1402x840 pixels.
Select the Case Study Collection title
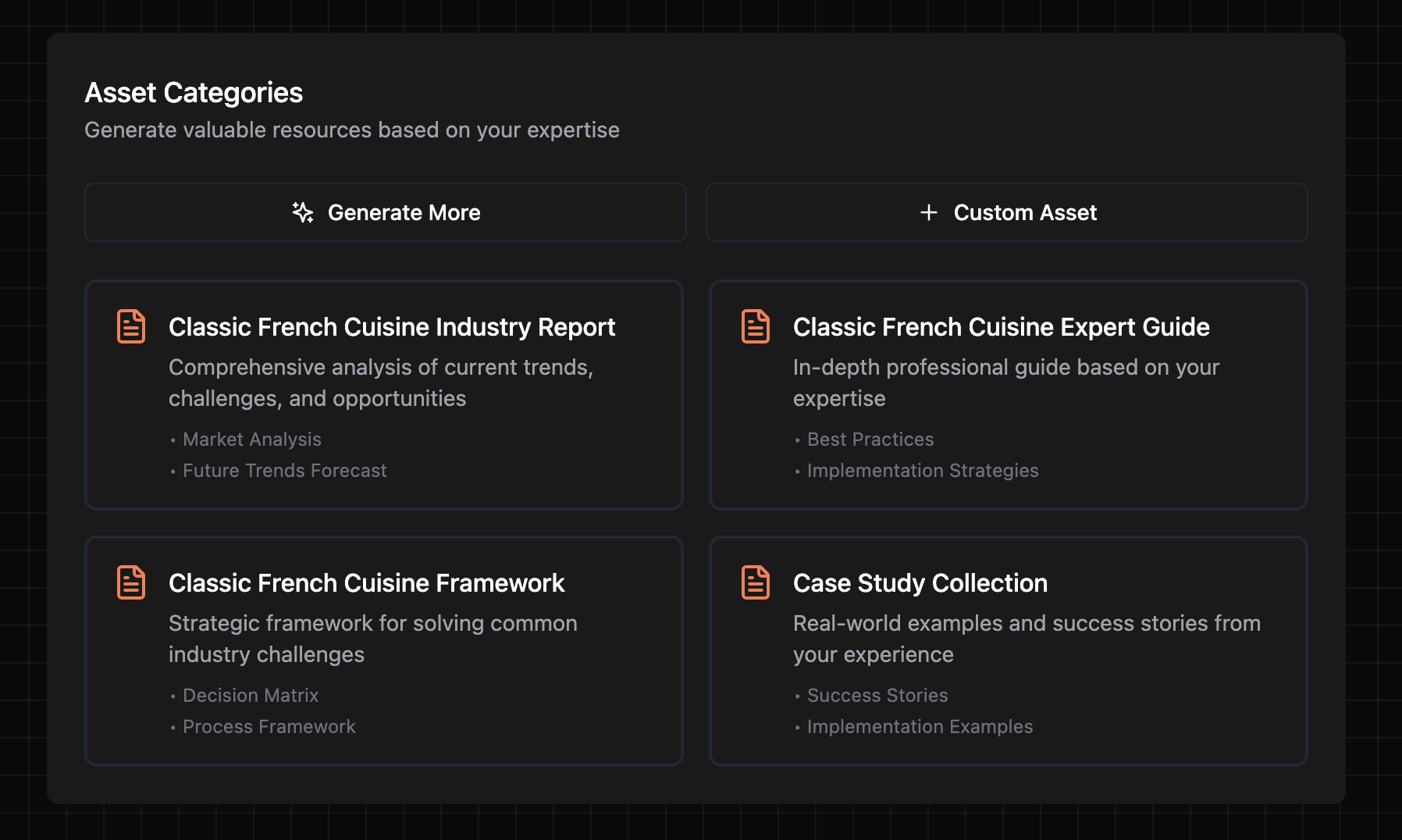(x=920, y=583)
